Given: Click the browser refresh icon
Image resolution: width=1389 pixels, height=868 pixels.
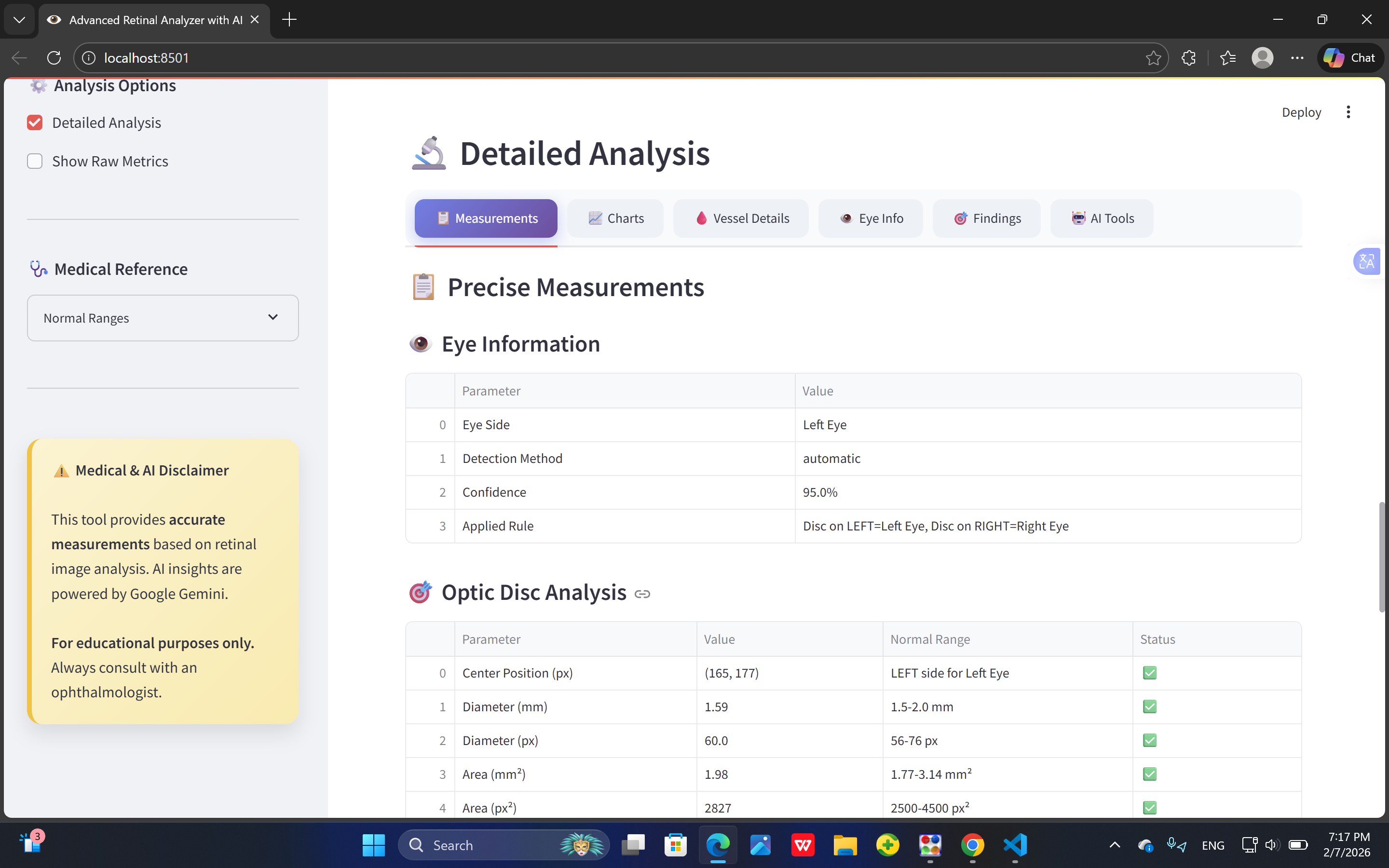Looking at the screenshot, I should pyautogui.click(x=54, y=58).
